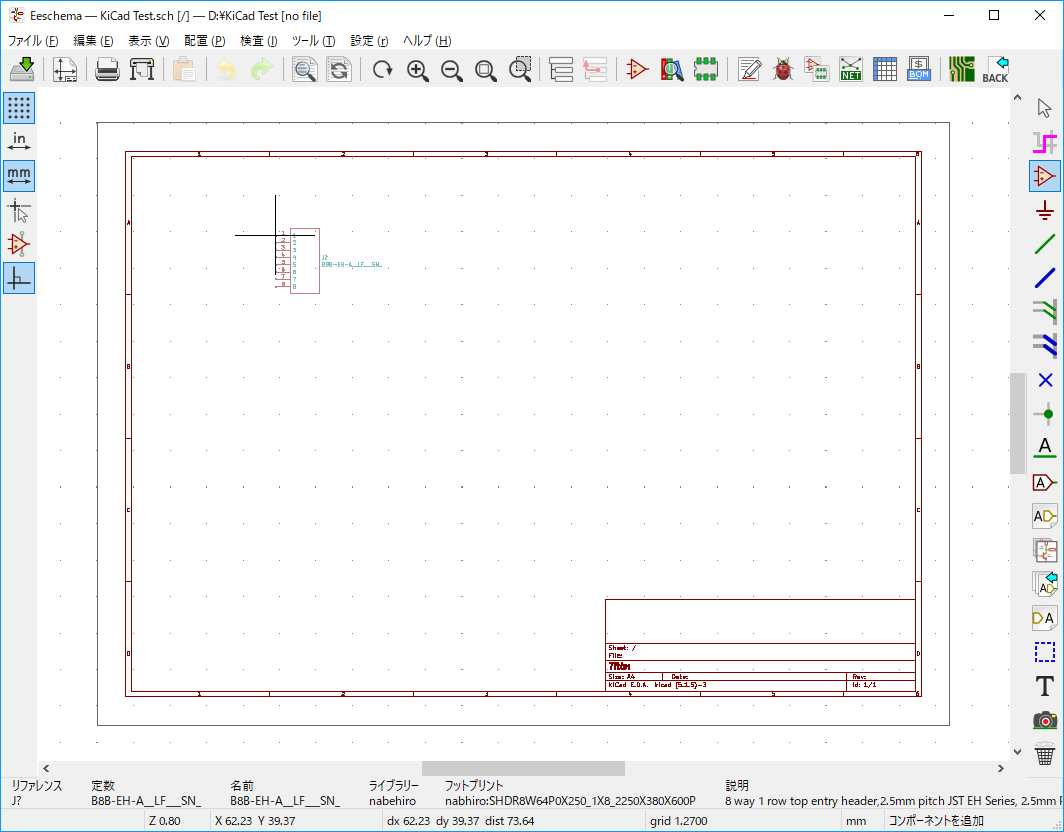Generate bill of materials BOM
Viewport: 1064px width, 832px height.
tap(919, 69)
